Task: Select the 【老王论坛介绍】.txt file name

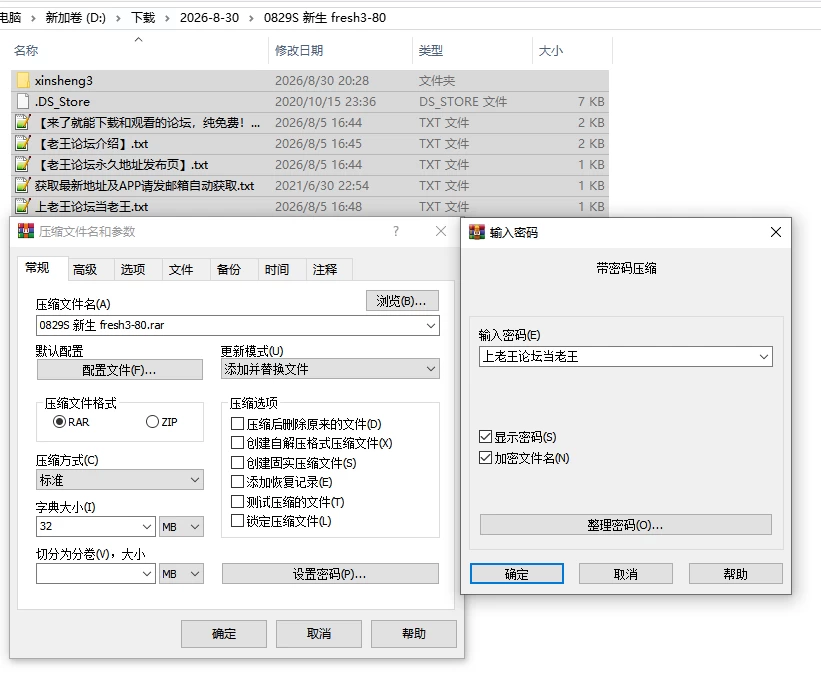Action: click(x=92, y=143)
